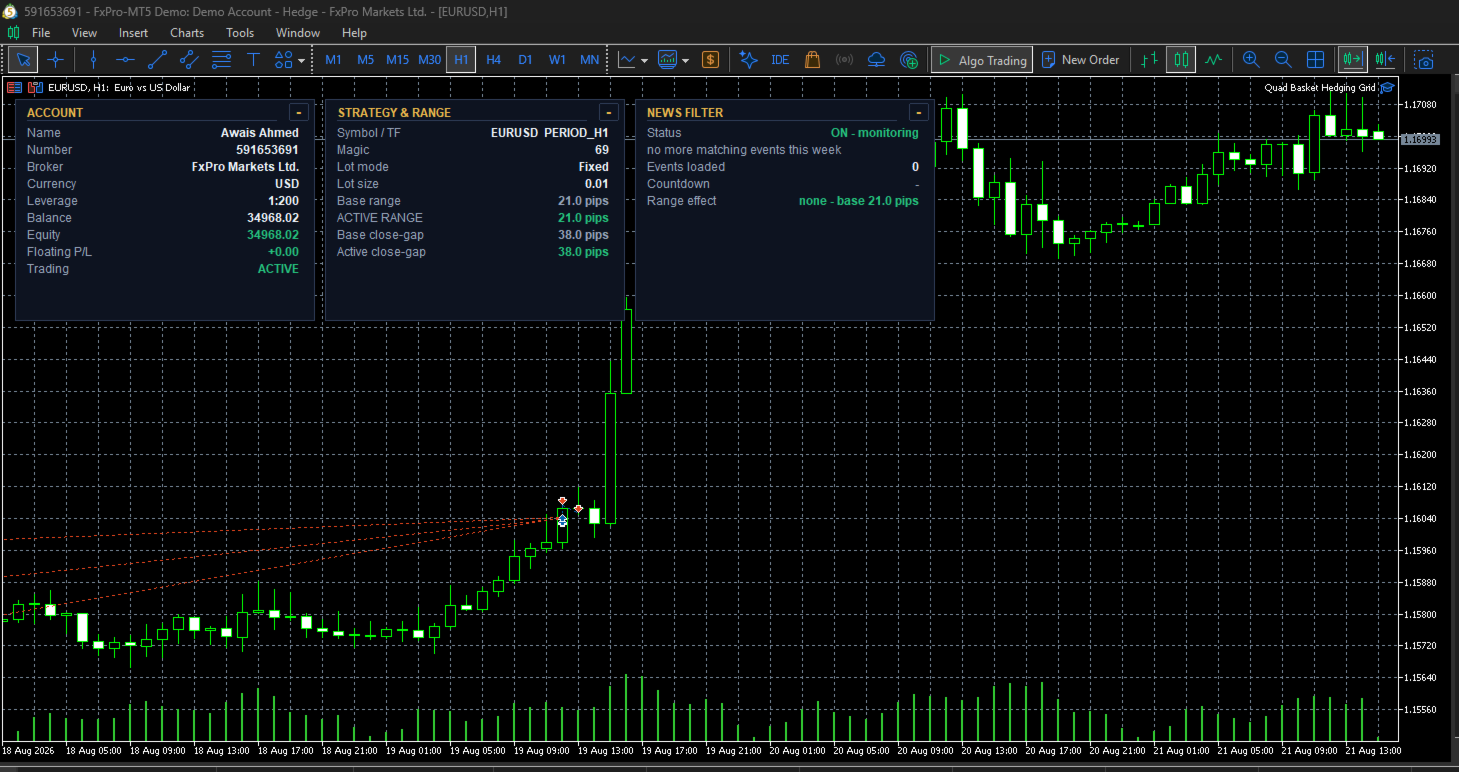Switch timeframe to MN
Image resolution: width=1459 pixels, height=772 pixels.
point(589,60)
